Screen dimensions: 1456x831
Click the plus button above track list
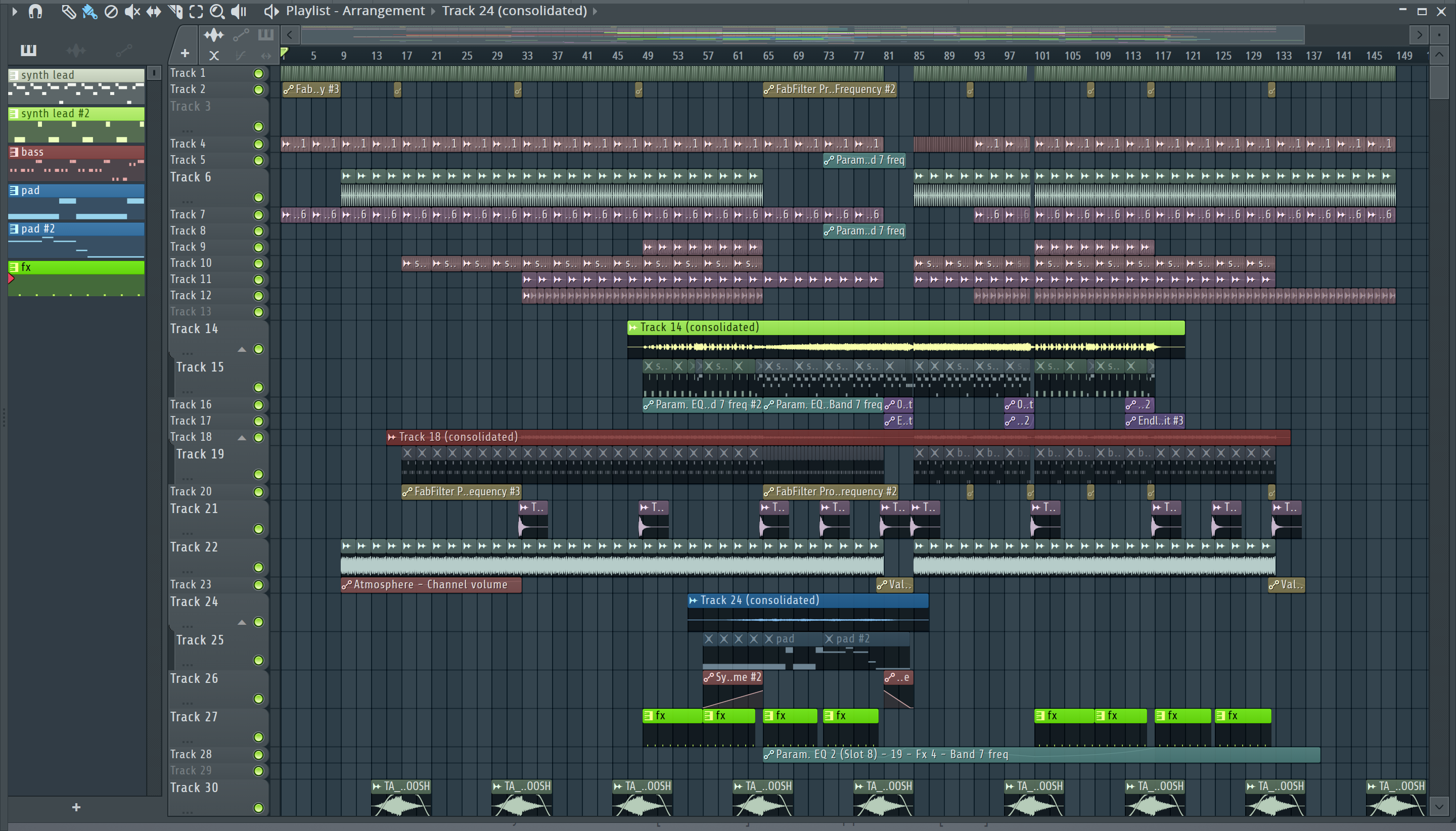pyautogui.click(x=185, y=54)
